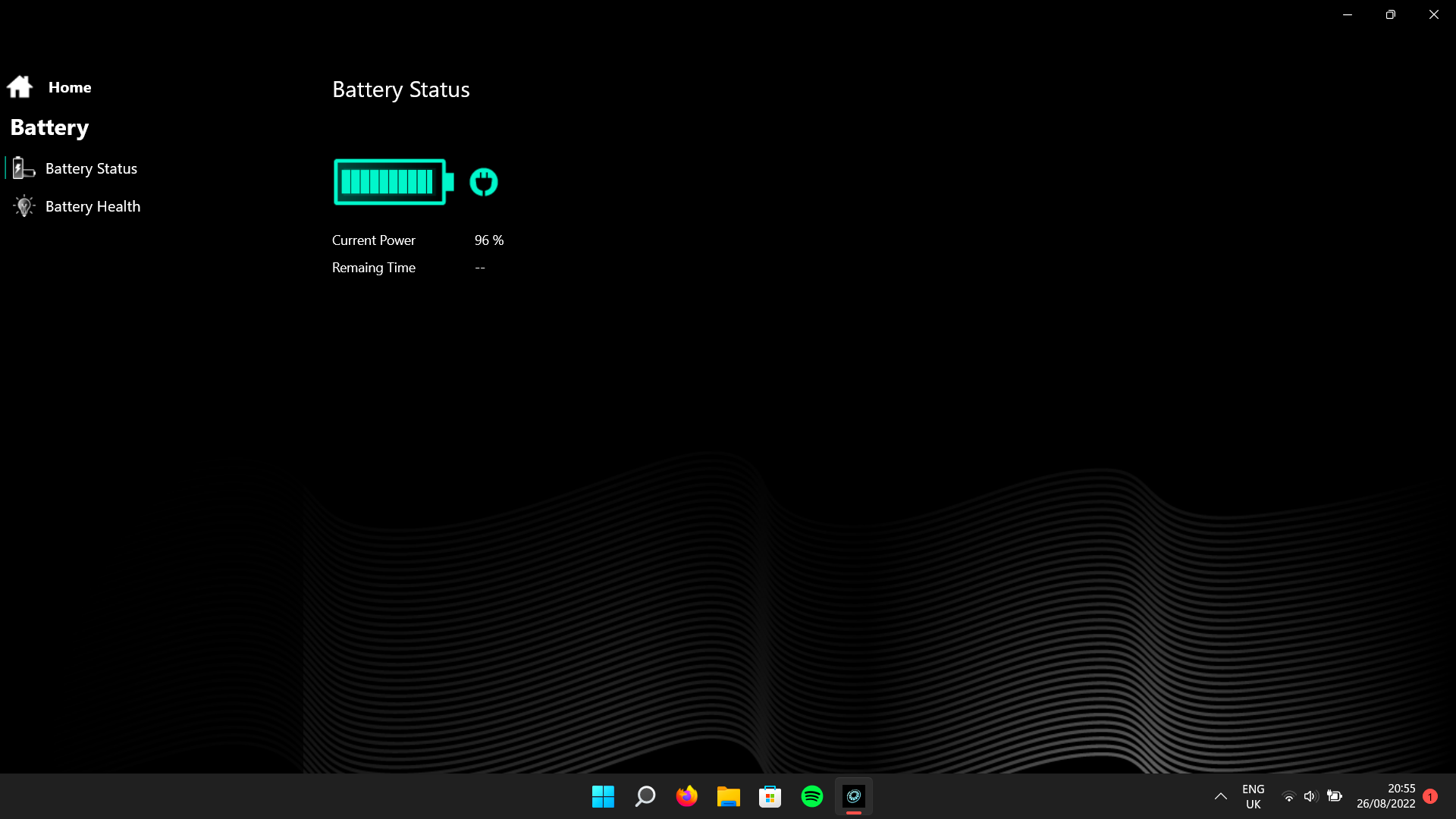This screenshot has height=819, width=1456.
Task: Minimize the battery app window
Action: click(x=1348, y=14)
